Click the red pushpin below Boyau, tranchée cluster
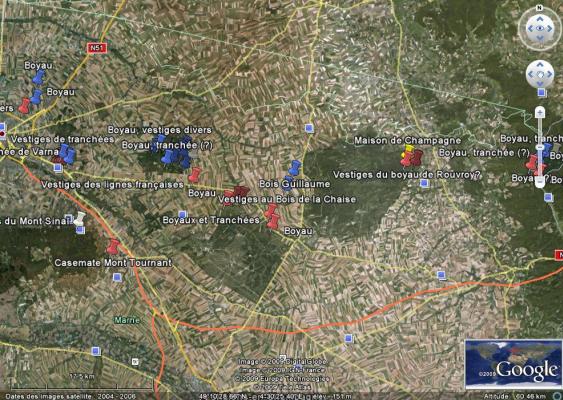Screen dimensions: 563x400 [195, 175]
